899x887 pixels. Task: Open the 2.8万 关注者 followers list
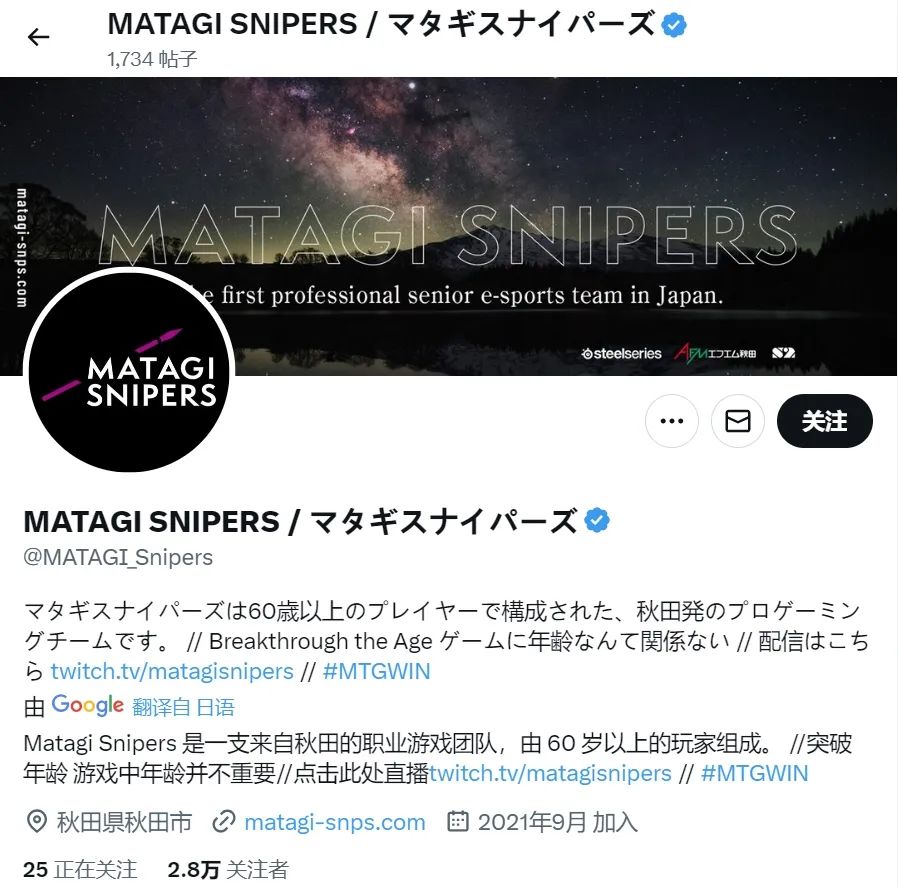click(228, 869)
